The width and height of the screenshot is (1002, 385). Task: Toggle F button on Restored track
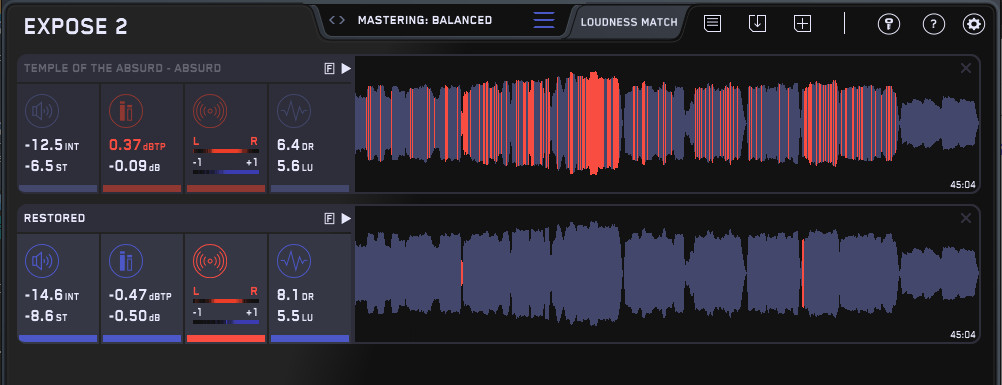pyautogui.click(x=330, y=219)
